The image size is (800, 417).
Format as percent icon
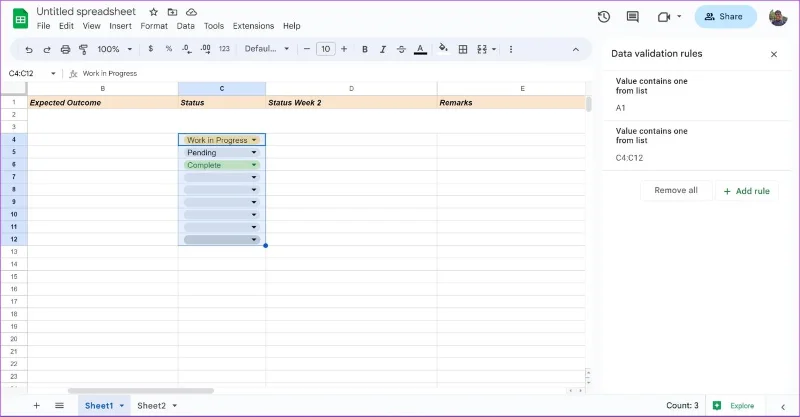point(169,48)
